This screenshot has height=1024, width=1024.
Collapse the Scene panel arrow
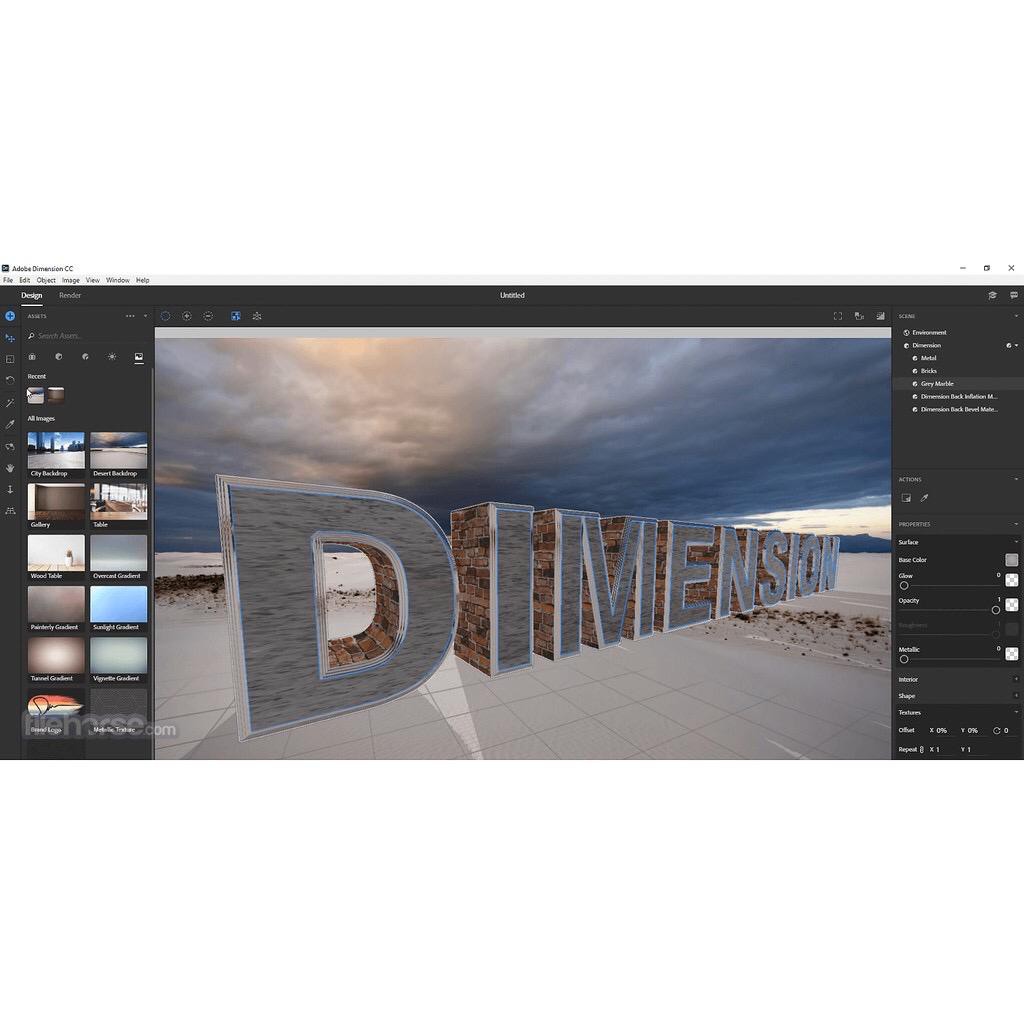pos(1016,316)
